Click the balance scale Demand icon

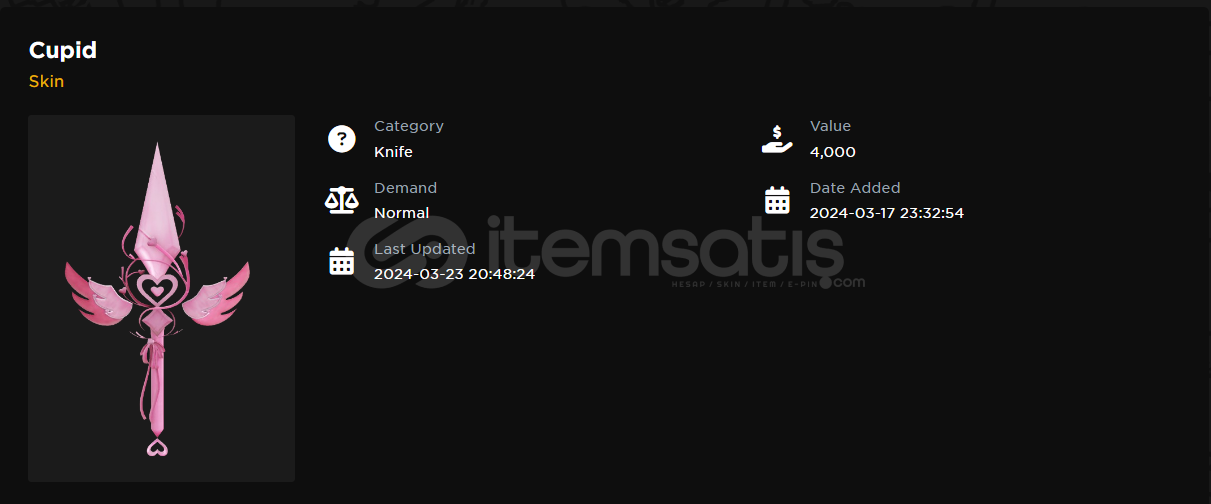tap(341, 200)
